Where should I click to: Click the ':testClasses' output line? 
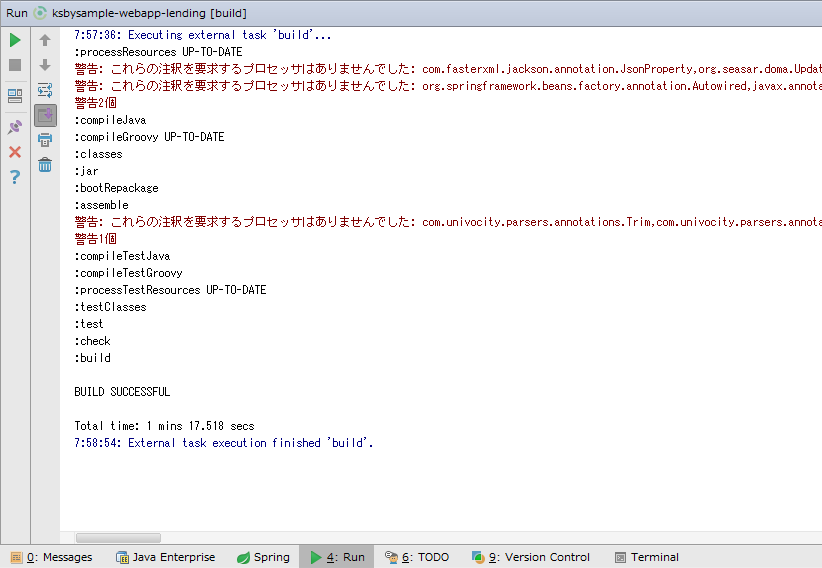[110, 307]
